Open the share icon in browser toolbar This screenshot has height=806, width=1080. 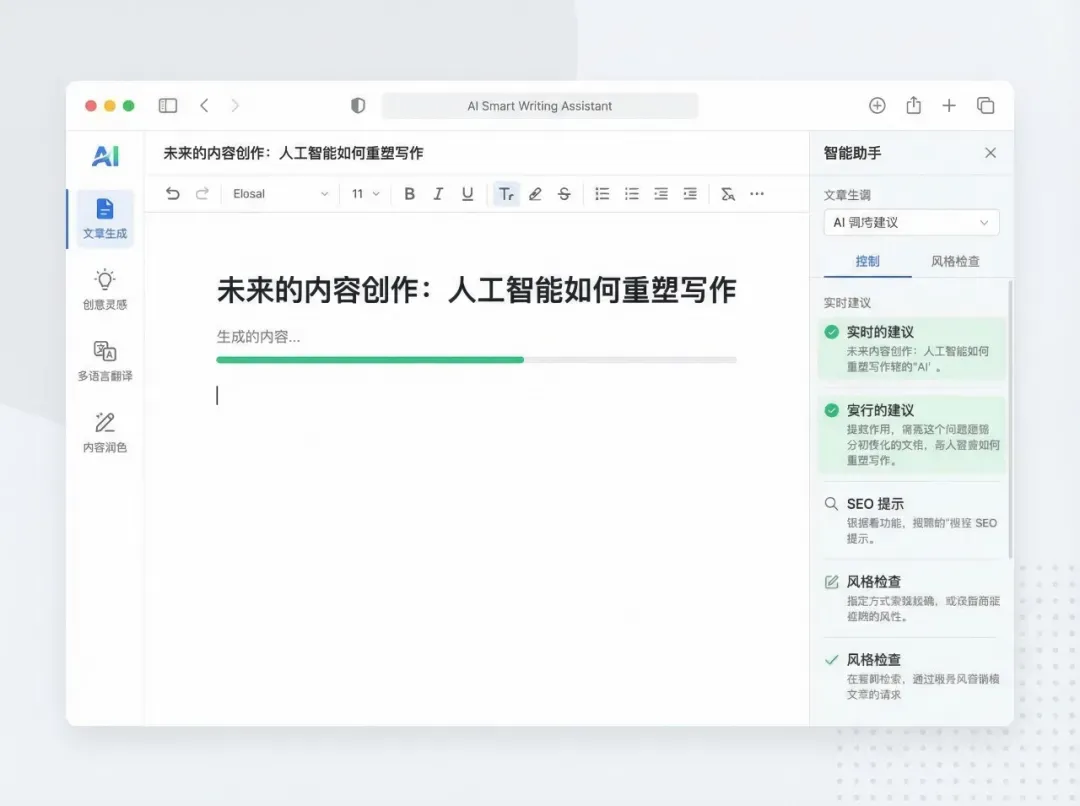pyautogui.click(x=913, y=105)
